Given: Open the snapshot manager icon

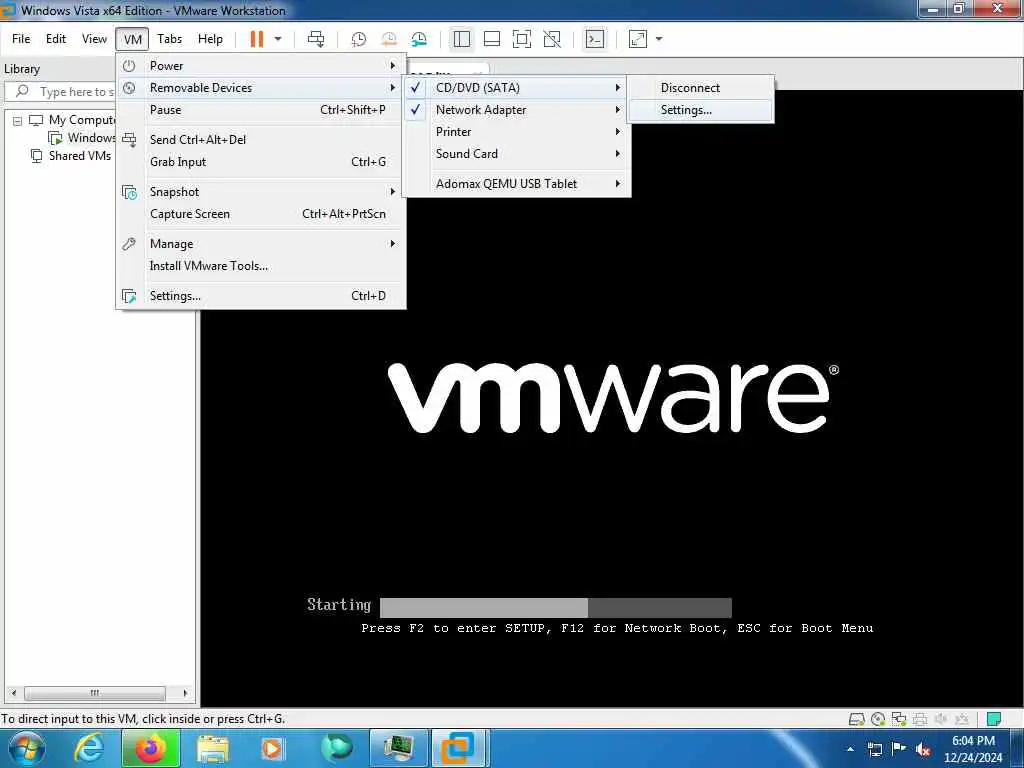Looking at the screenshot, I should (x=419, y=39).
